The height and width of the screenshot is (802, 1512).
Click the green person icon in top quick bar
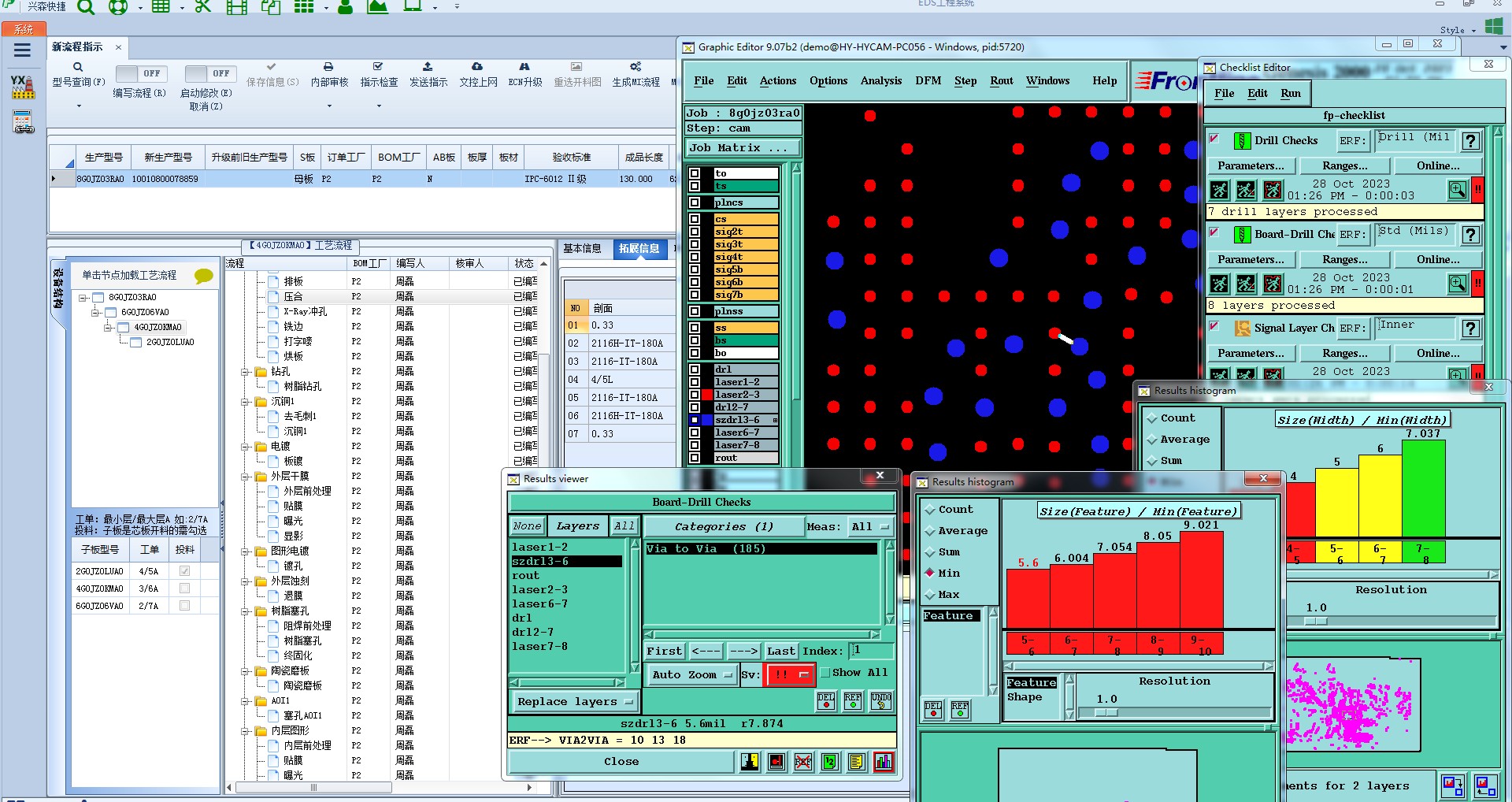tap(345, 7)
